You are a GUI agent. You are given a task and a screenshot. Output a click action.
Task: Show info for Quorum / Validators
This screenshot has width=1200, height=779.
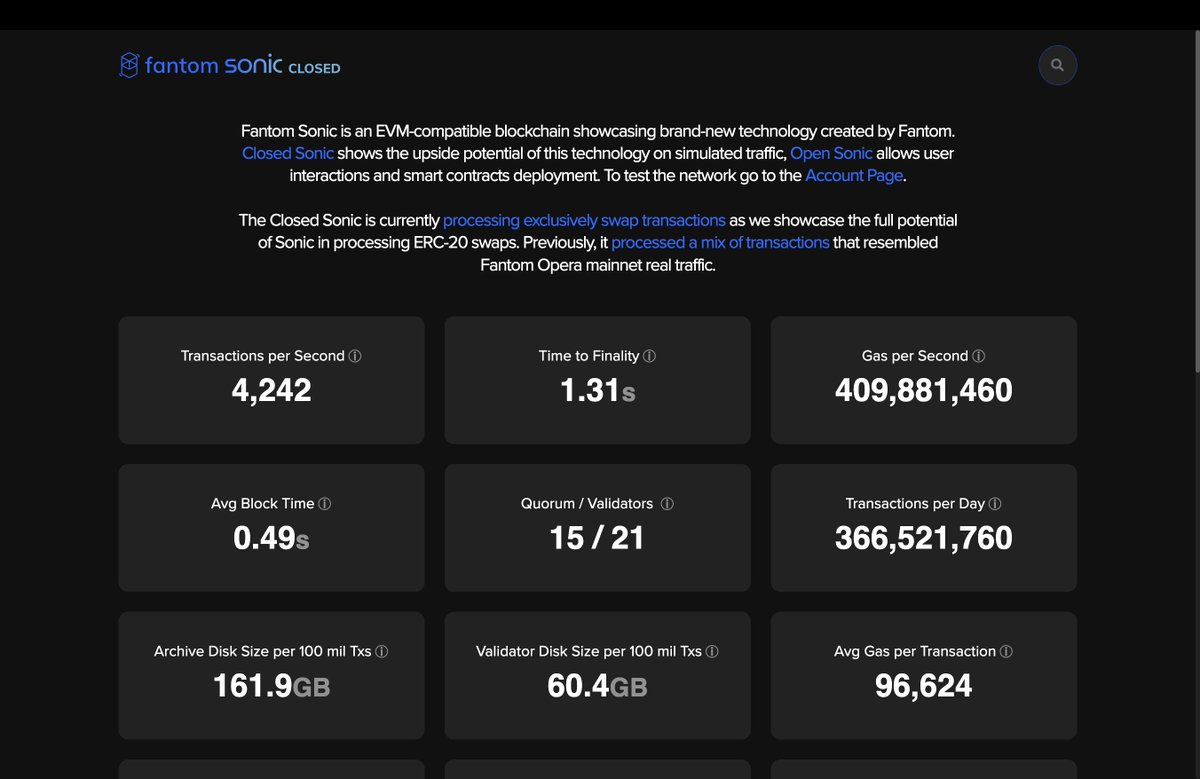tap(667, 504)
